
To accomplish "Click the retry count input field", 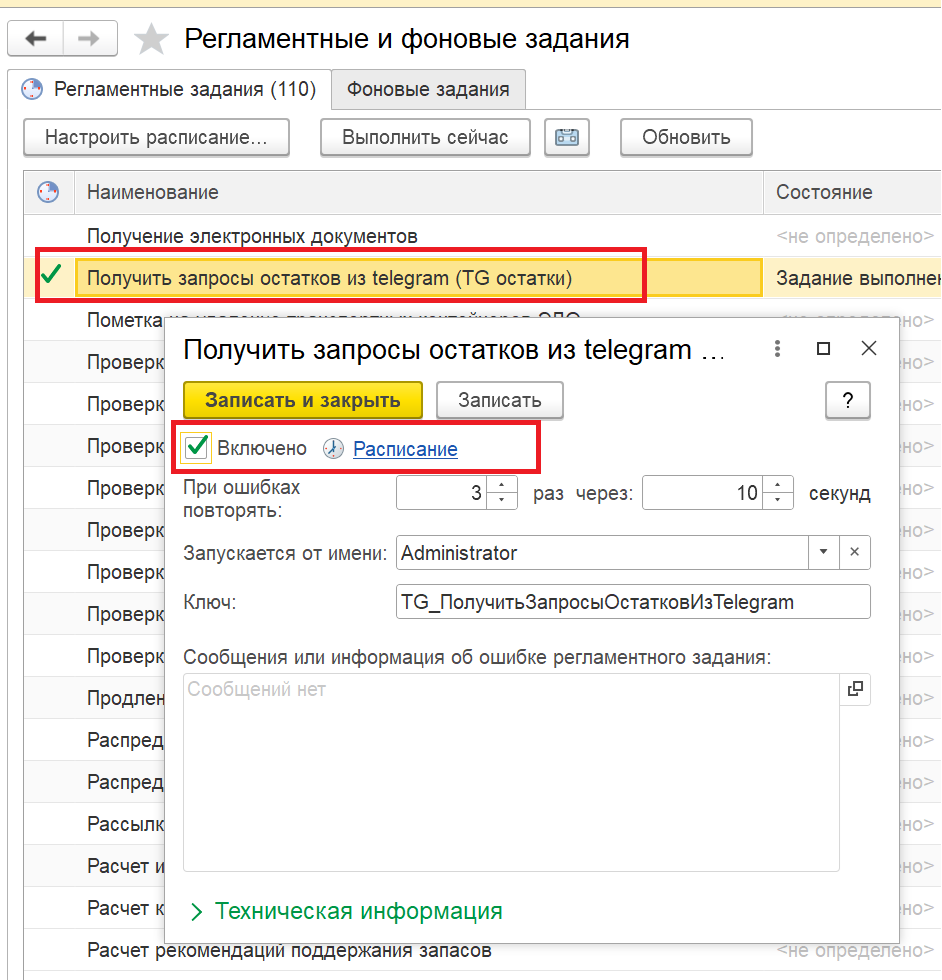I will pos(441,492).
